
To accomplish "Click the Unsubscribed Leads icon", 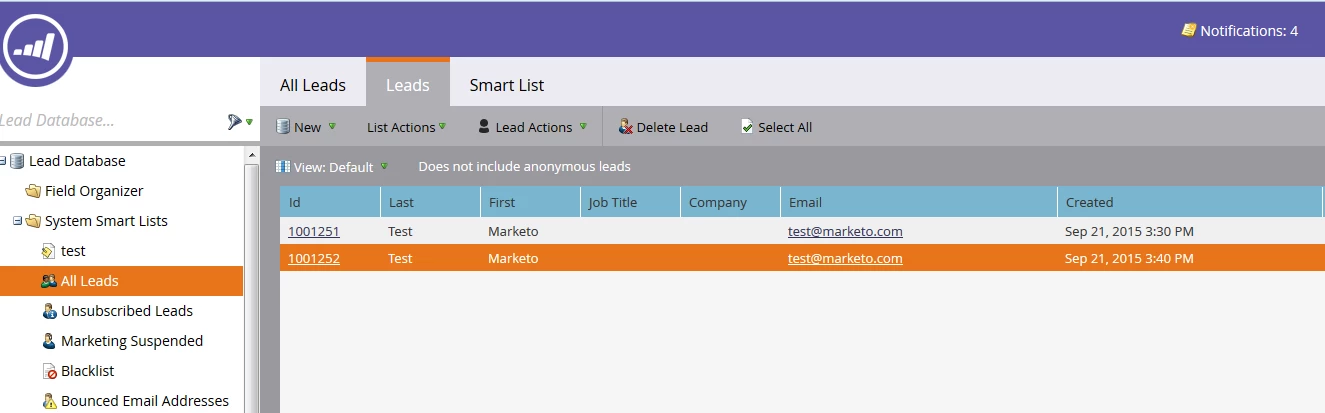I will (x=49, y=311).
